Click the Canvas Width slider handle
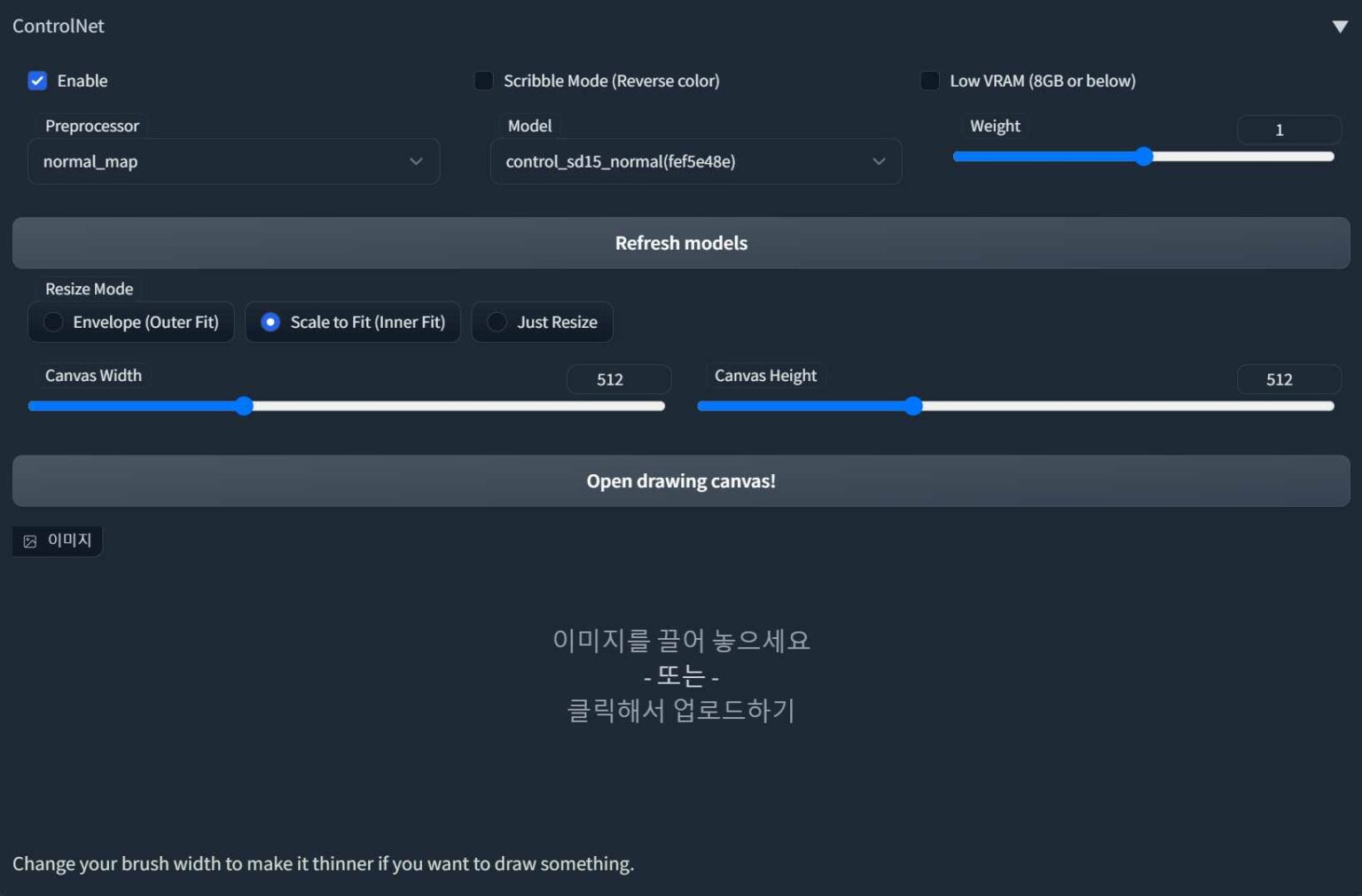Screen dimensions: 1362x896 click(244, 406)
